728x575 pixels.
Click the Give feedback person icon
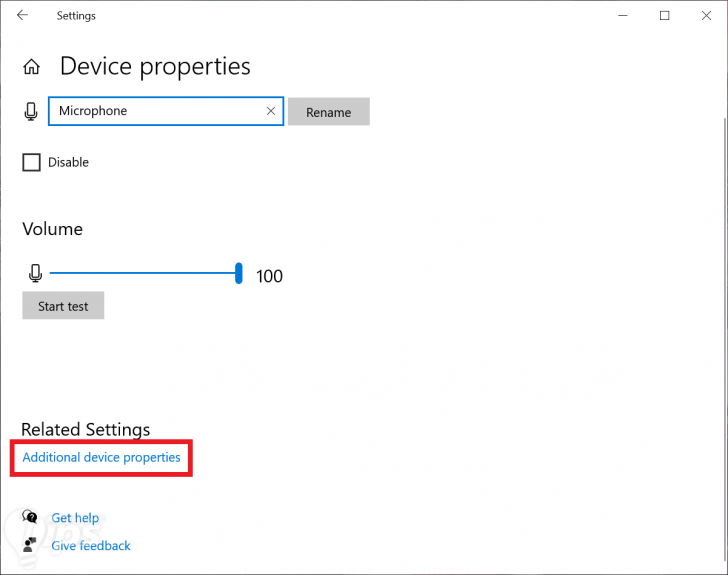click(30, 545)
